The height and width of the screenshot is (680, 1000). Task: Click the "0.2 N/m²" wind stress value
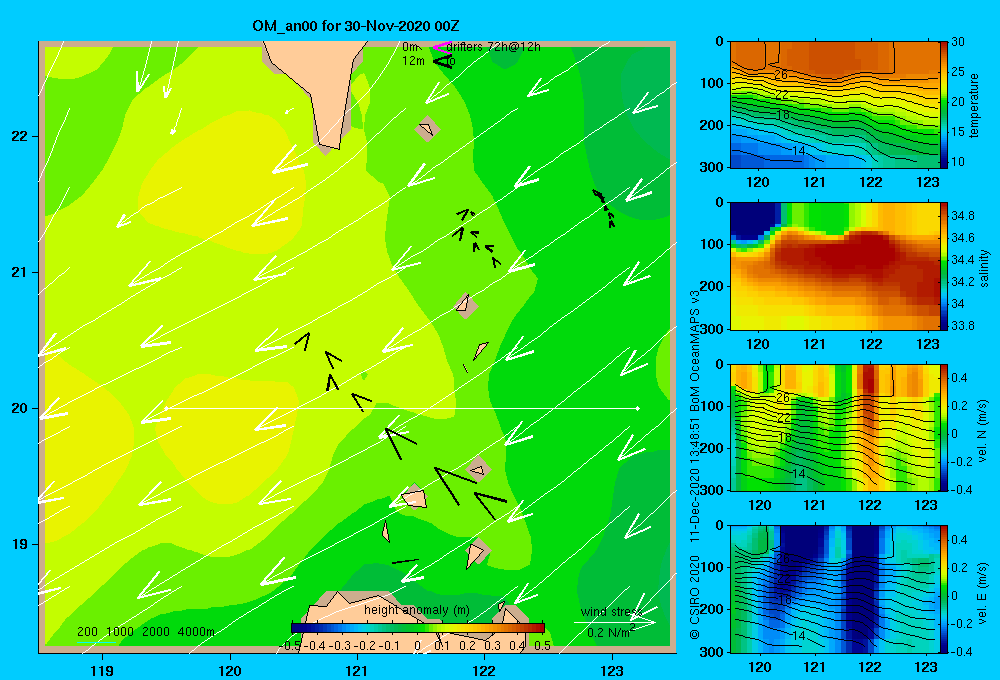click(x=611, y=632)
